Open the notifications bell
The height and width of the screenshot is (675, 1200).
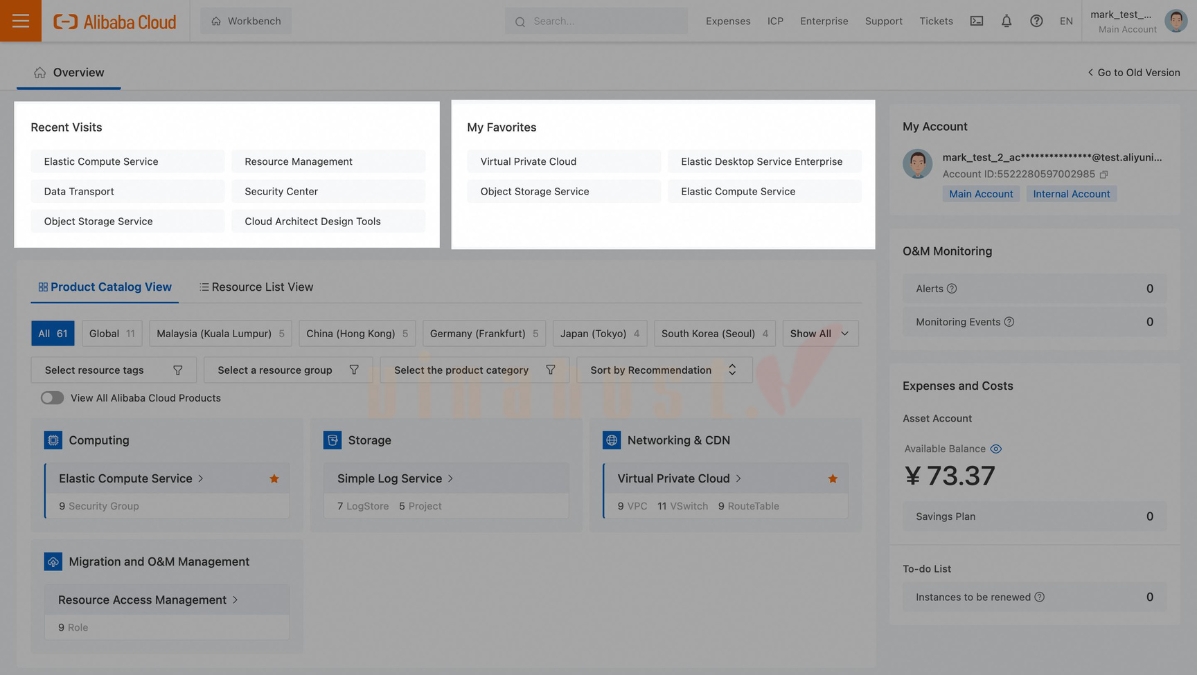(1007, 21)
